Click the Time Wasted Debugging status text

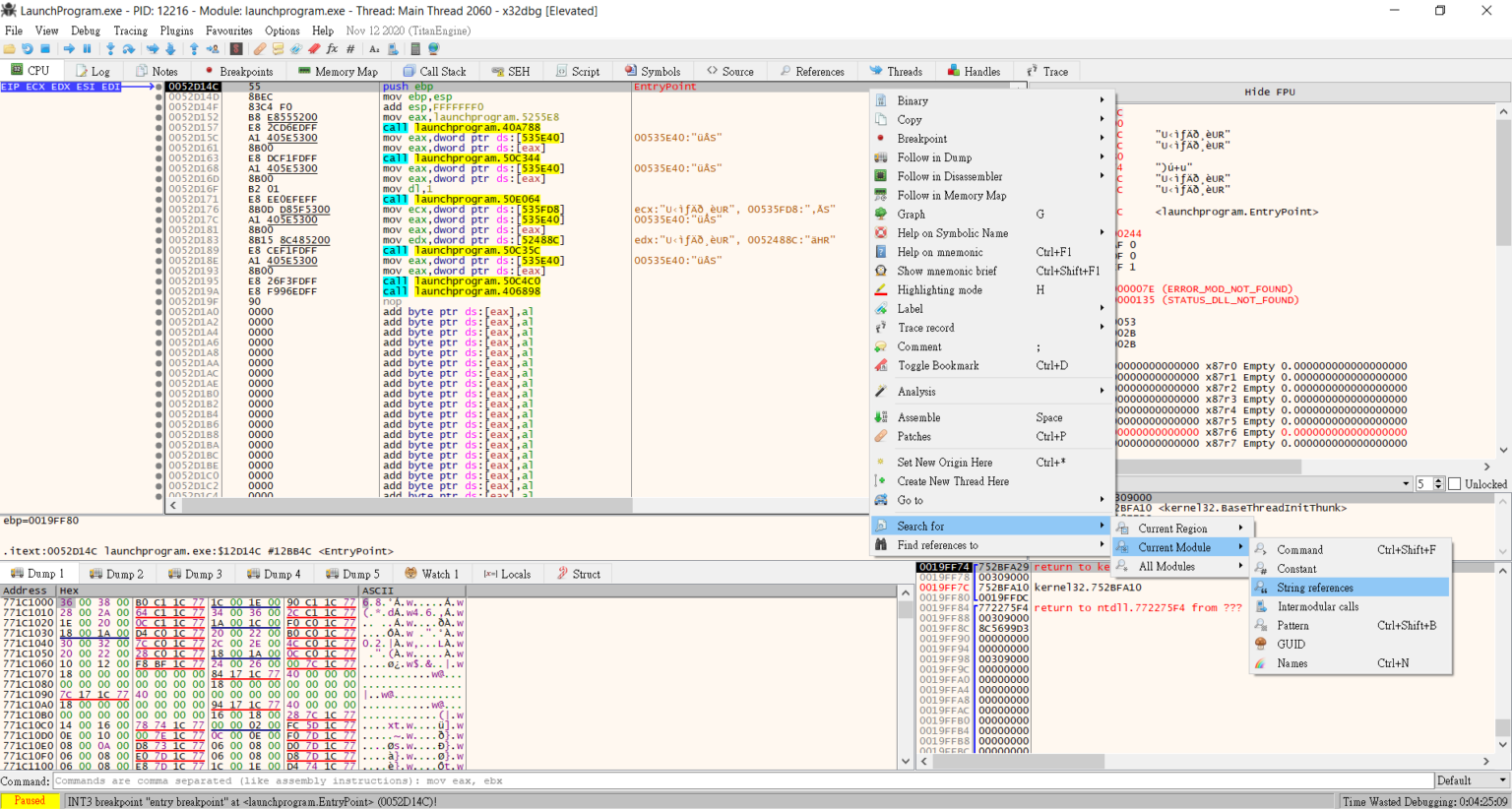[1424, 801]
